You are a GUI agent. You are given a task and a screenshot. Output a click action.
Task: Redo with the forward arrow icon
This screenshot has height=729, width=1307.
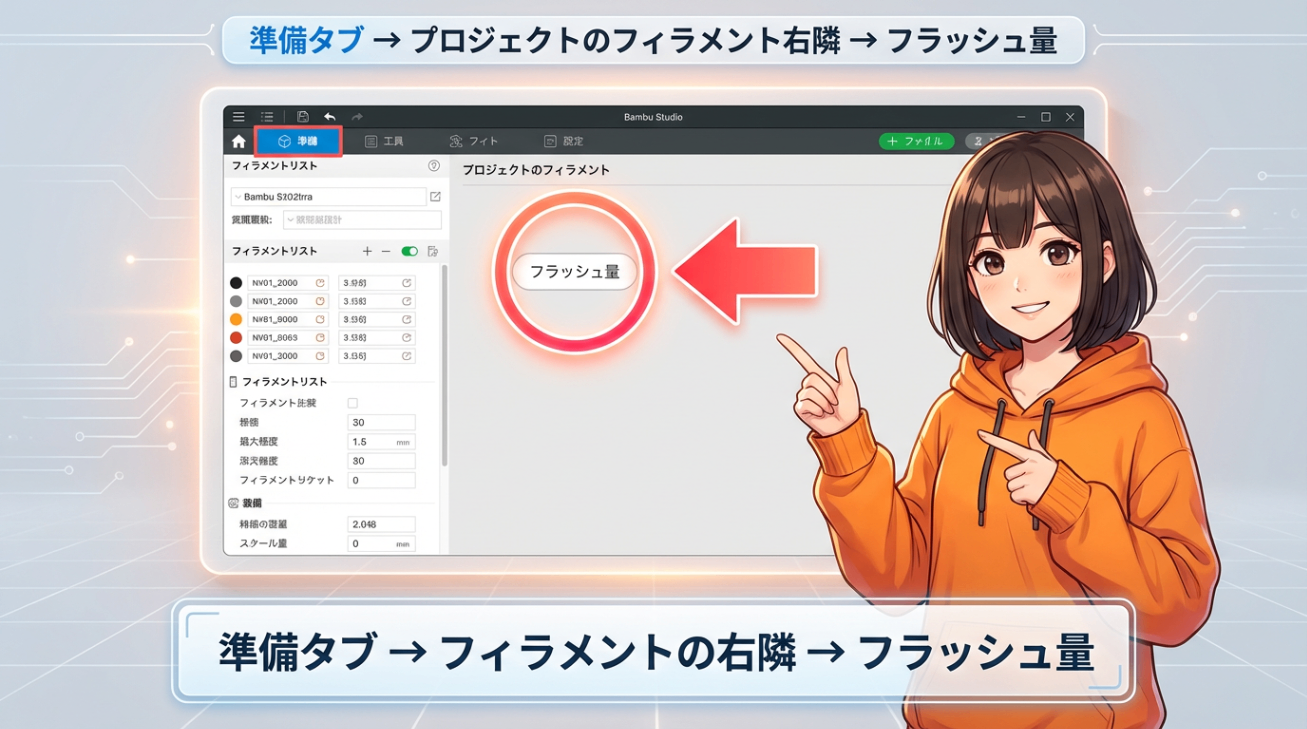357,117
